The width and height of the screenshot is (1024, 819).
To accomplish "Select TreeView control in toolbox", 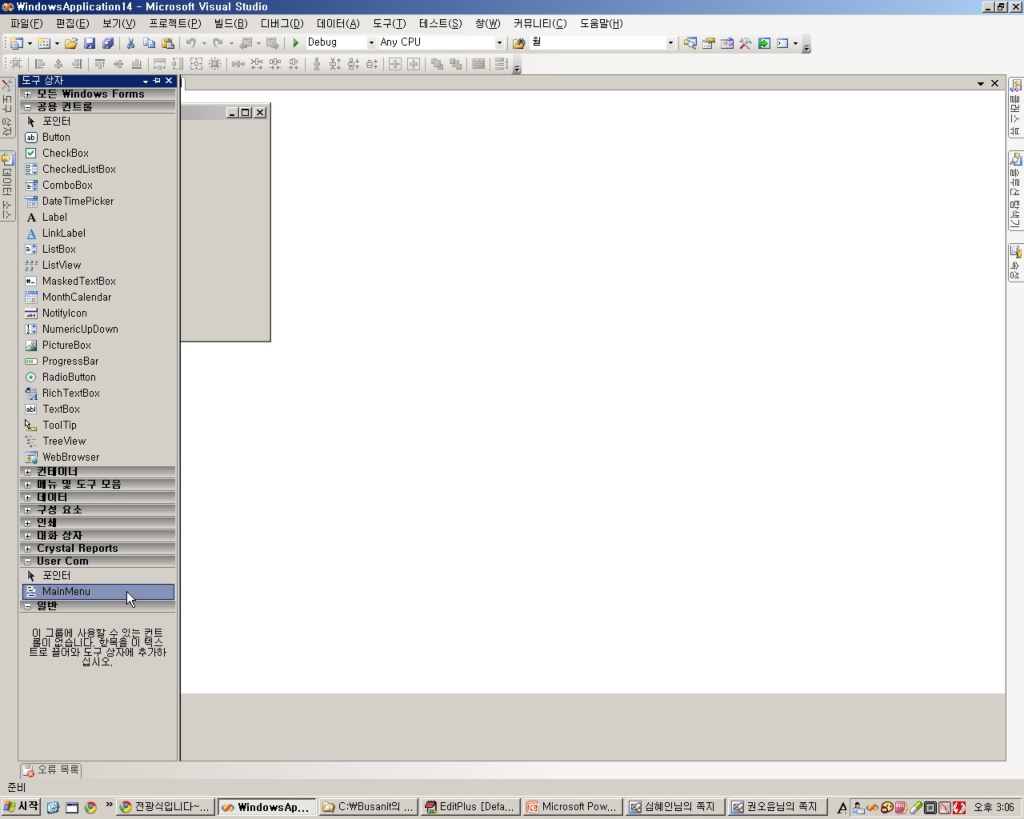I will click(98, 441).
